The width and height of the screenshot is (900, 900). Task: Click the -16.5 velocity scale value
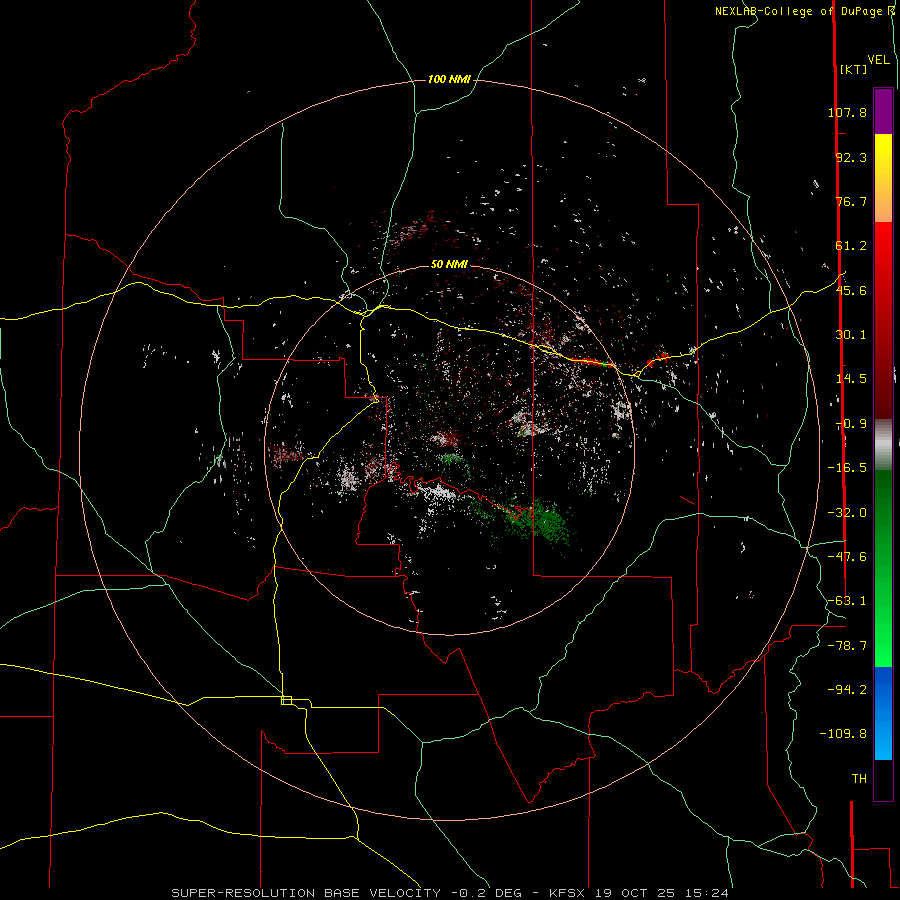847,468
